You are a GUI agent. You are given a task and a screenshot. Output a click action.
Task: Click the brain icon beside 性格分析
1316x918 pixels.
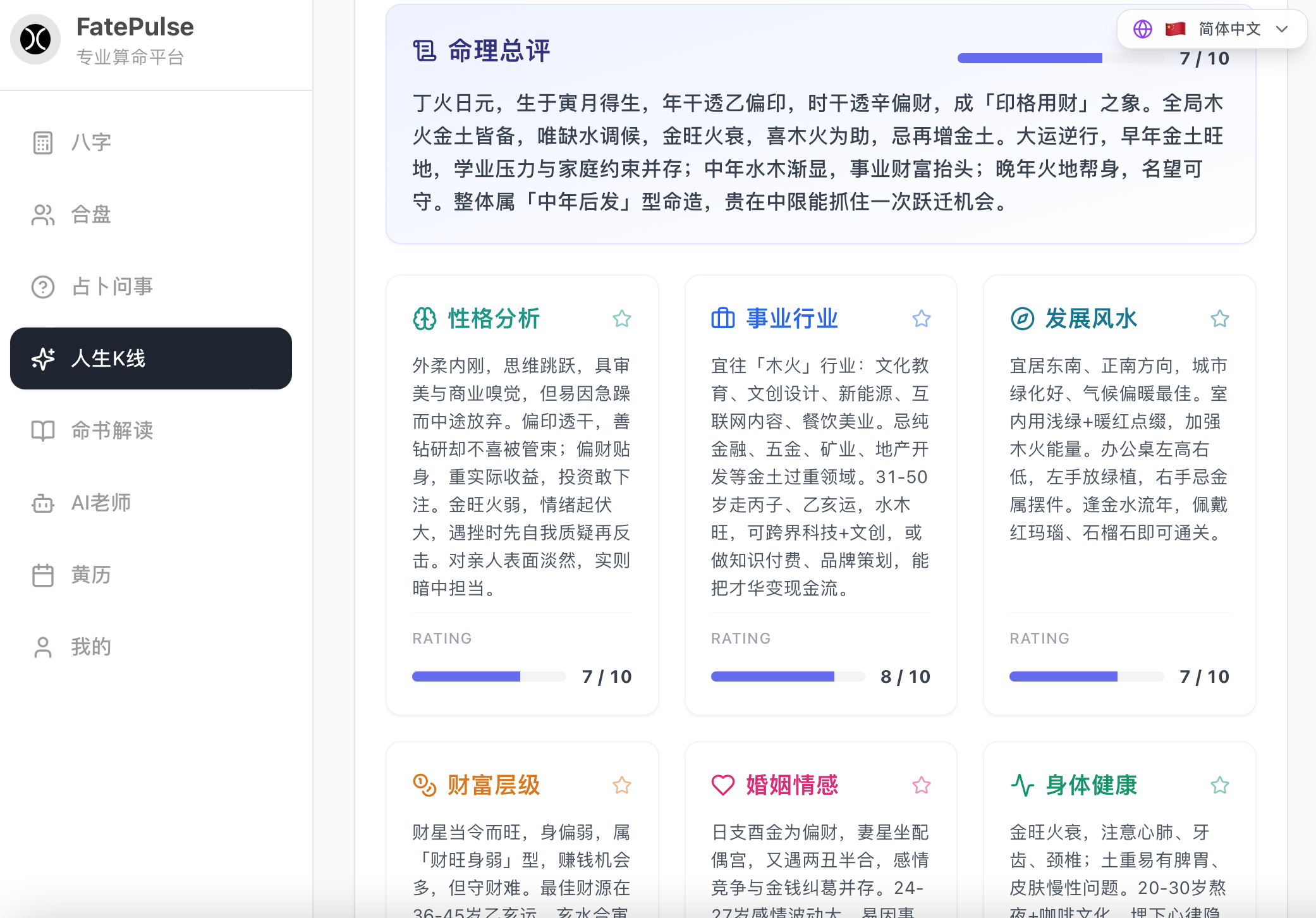click(424, 319)
